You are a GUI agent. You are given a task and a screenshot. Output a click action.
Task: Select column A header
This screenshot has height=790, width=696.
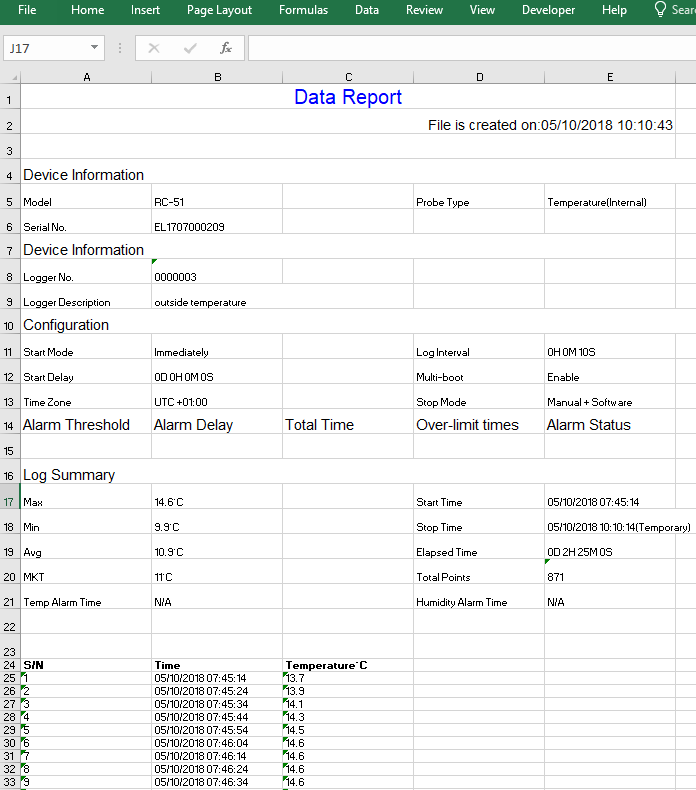tap(86, 77)
